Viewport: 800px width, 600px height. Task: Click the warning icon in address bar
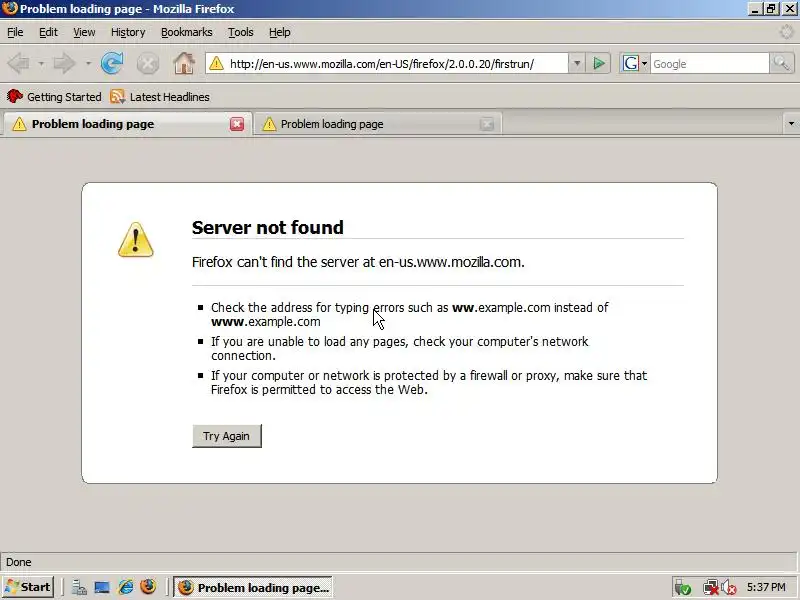(x=216, y=64)
